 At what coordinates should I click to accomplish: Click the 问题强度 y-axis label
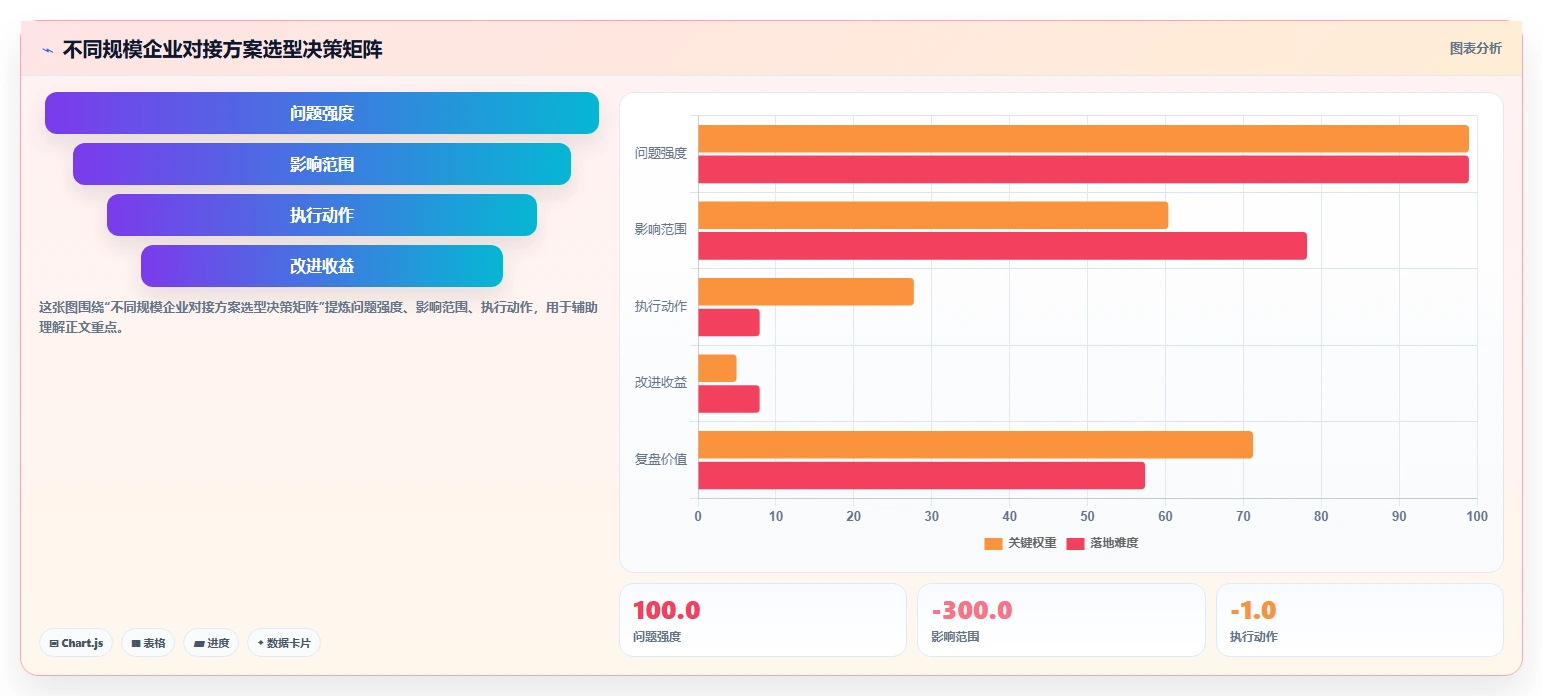coord(661,154)
